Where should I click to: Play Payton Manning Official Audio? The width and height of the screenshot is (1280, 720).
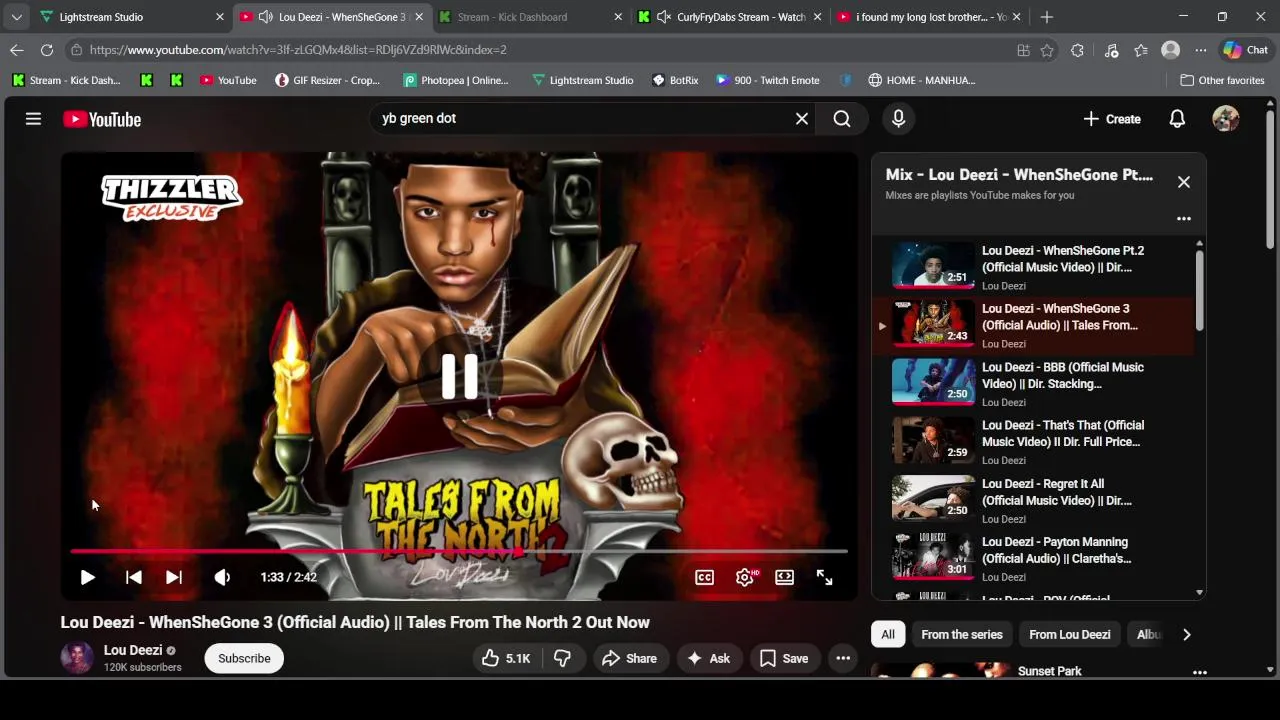1035,558
